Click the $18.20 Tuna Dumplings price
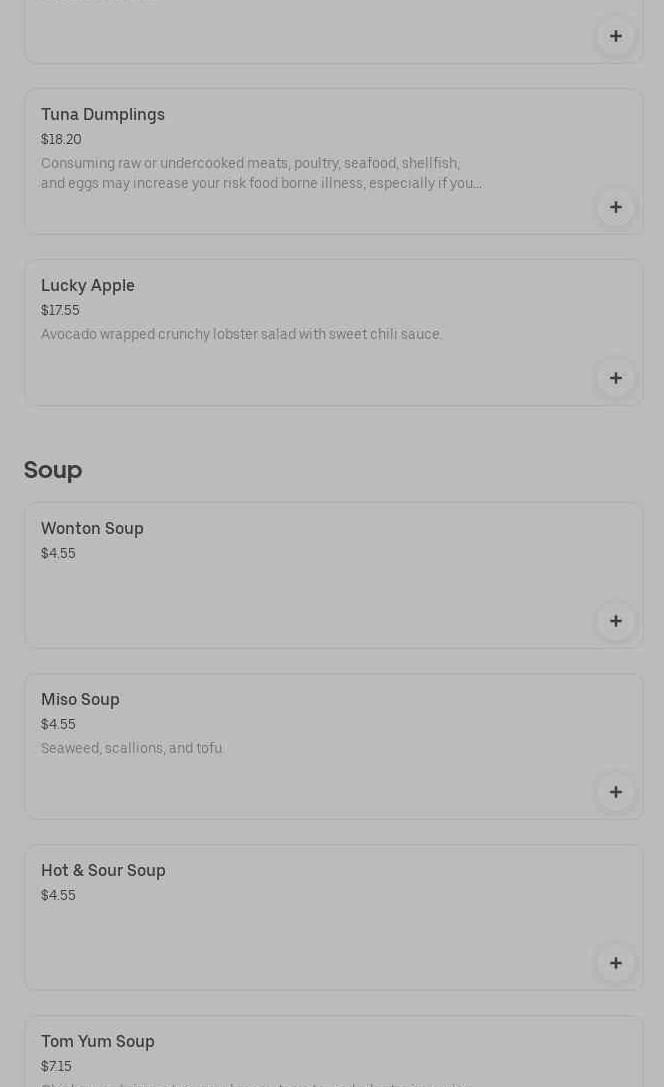The height and width of the screenshot is (1087, 664). [61, 140]
